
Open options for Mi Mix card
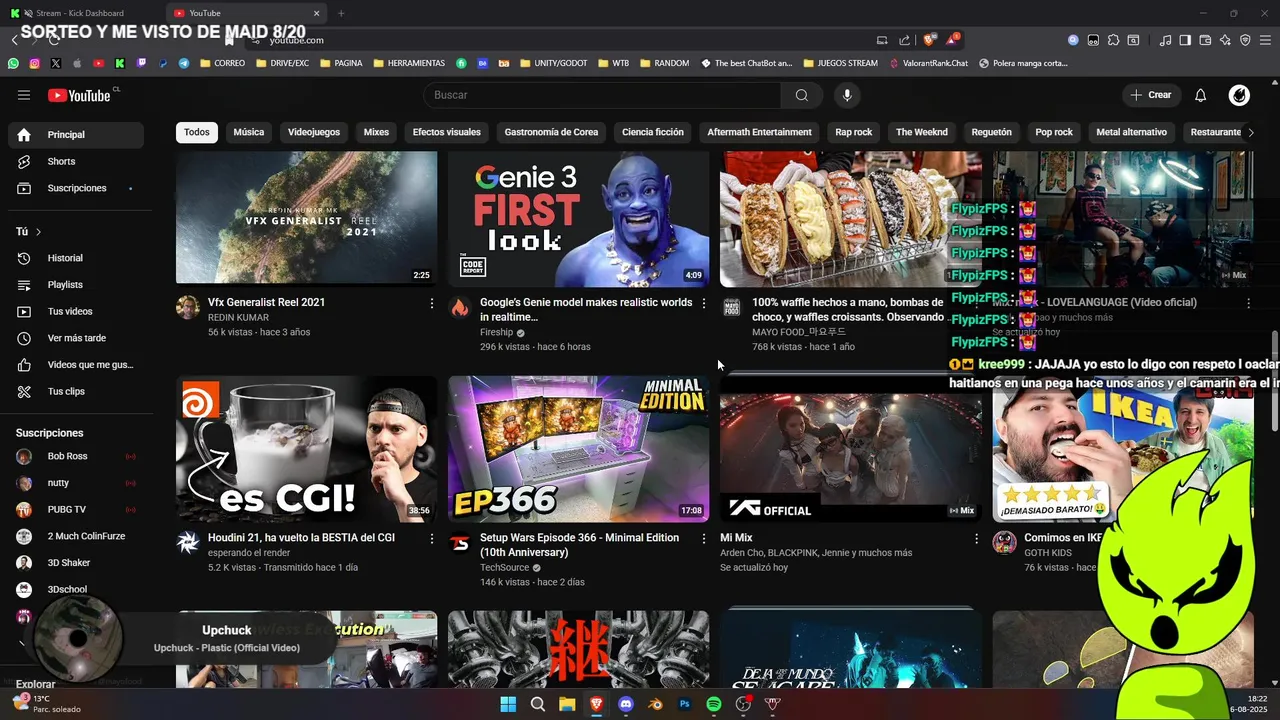click(977, 539)
